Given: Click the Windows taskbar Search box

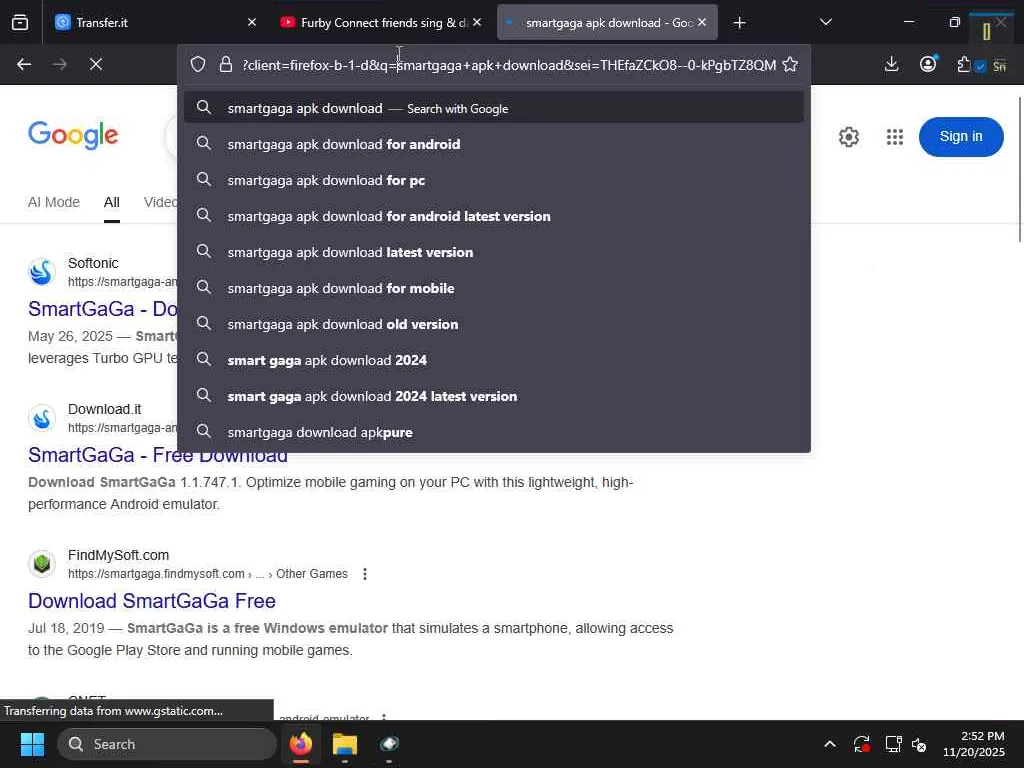Looking at the screenshot, I should tap(167, 744).
